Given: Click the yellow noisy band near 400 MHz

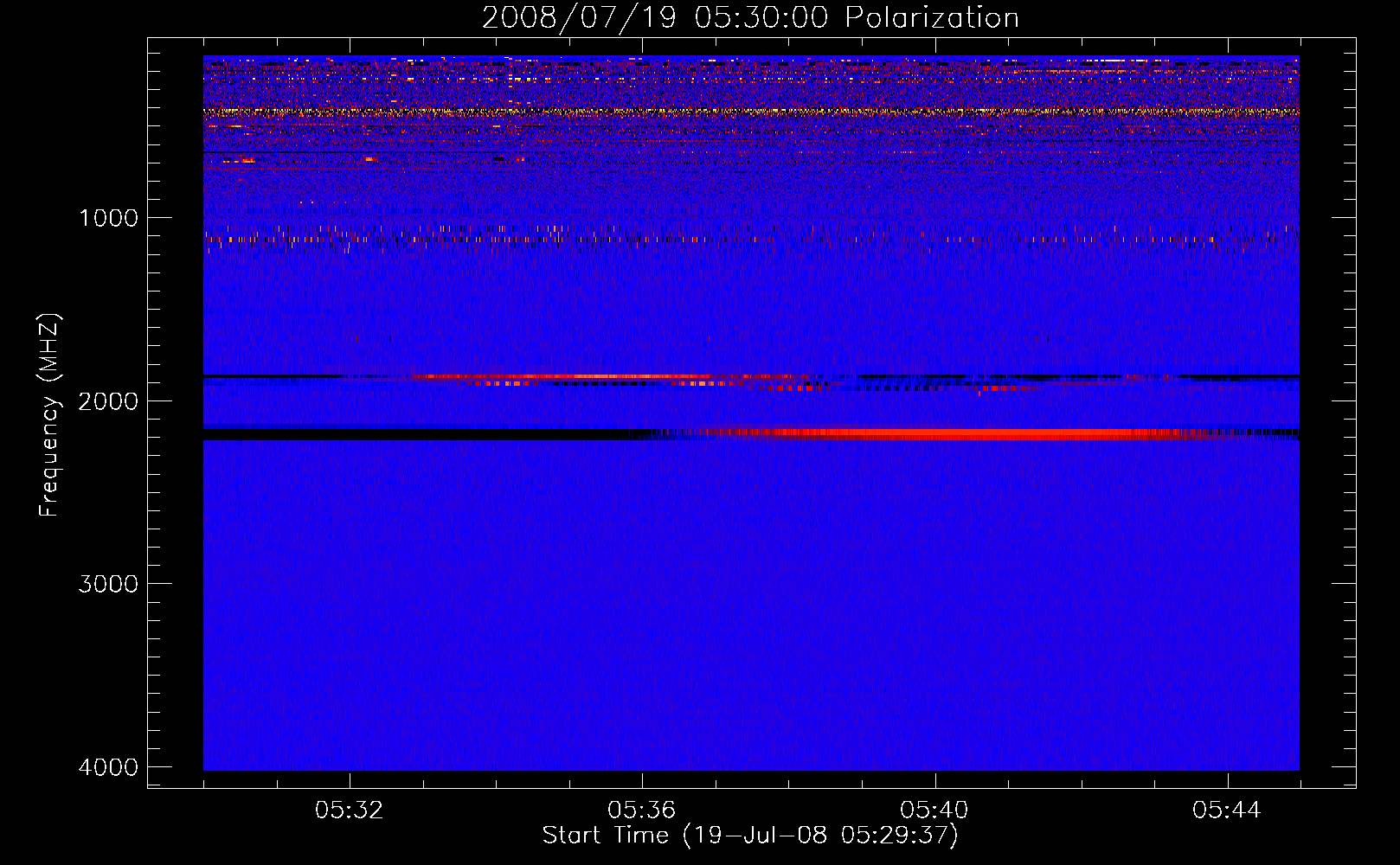Looking at the screenshot, I should click(751, 112).
